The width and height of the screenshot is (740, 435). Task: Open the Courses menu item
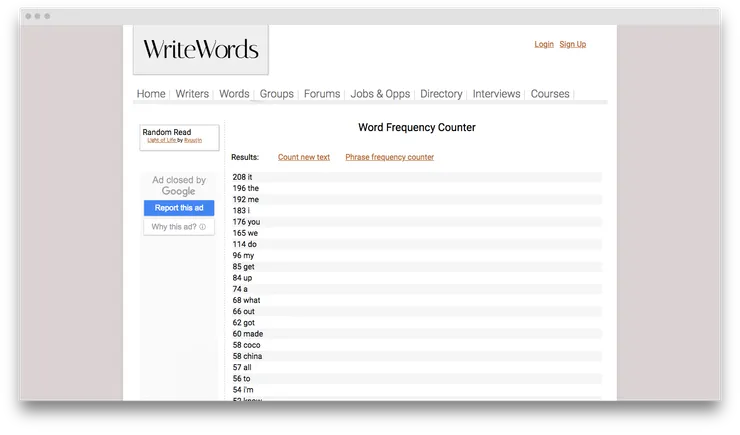coord(550,94)
